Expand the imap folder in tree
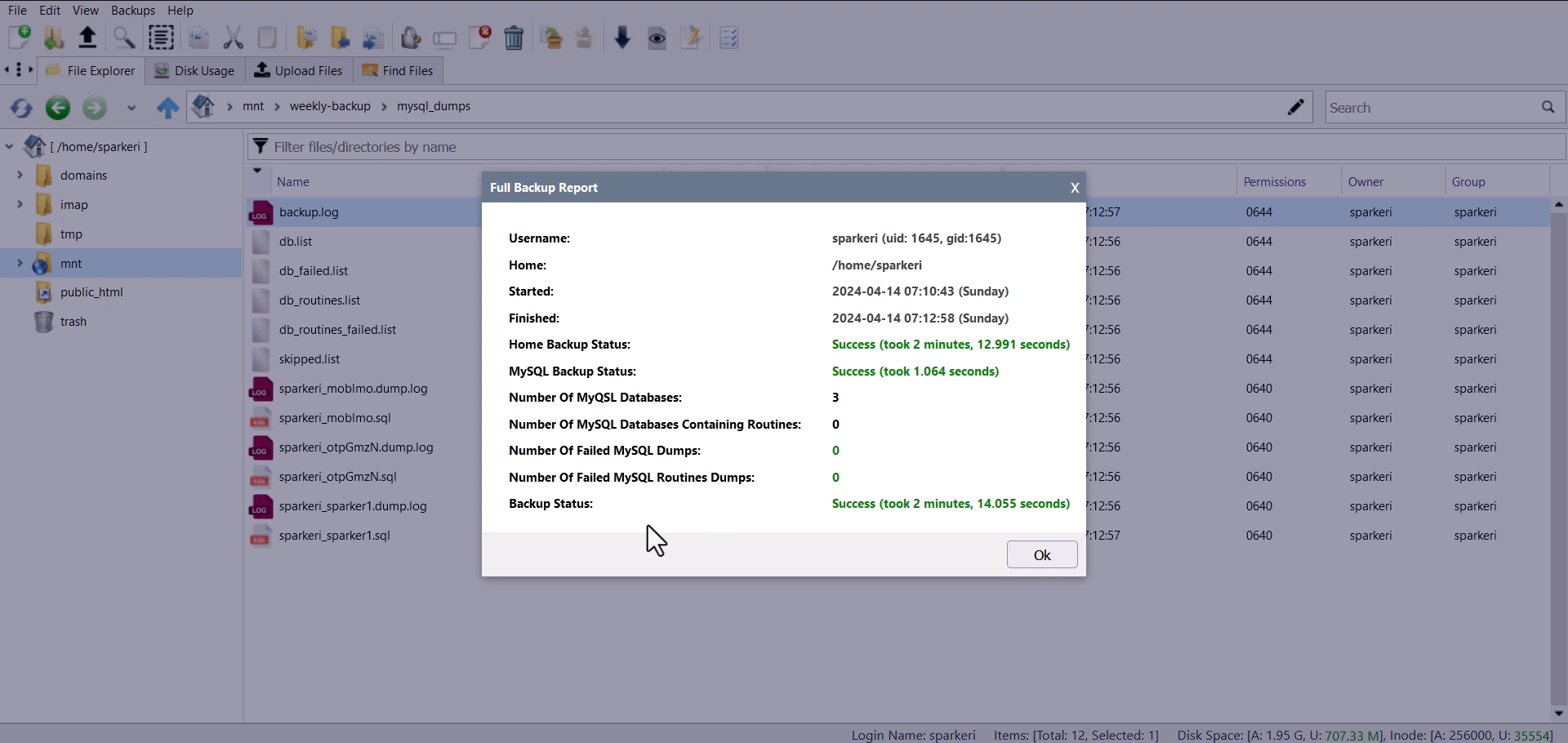The image size is (1568, 743). (x=20, y=204)
